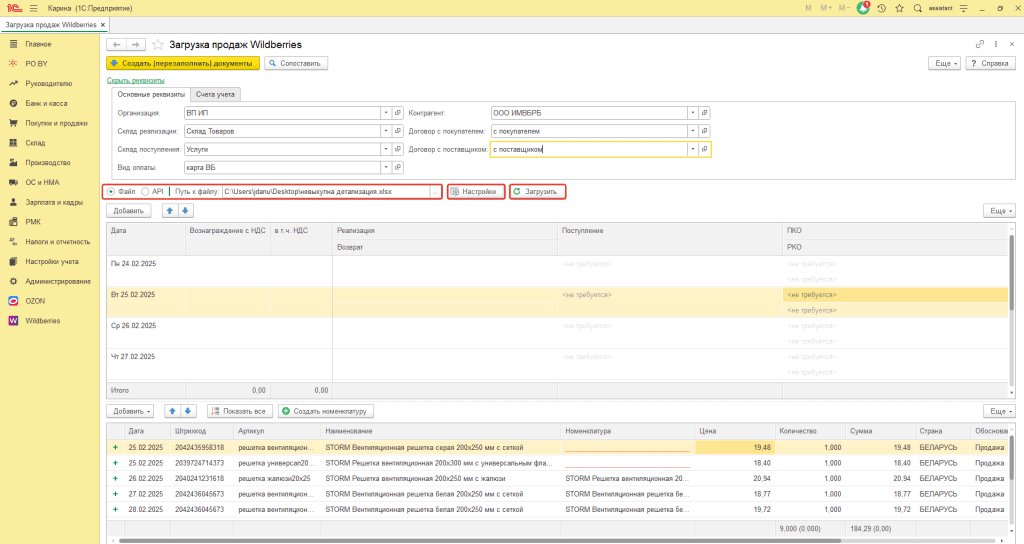Open Производство section icon

tap(13, 163)
